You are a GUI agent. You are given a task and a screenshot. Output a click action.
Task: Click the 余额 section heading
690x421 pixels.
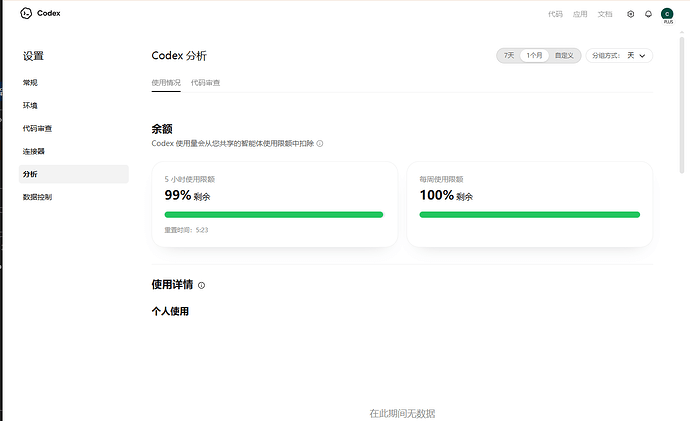[x=162, y=129]
